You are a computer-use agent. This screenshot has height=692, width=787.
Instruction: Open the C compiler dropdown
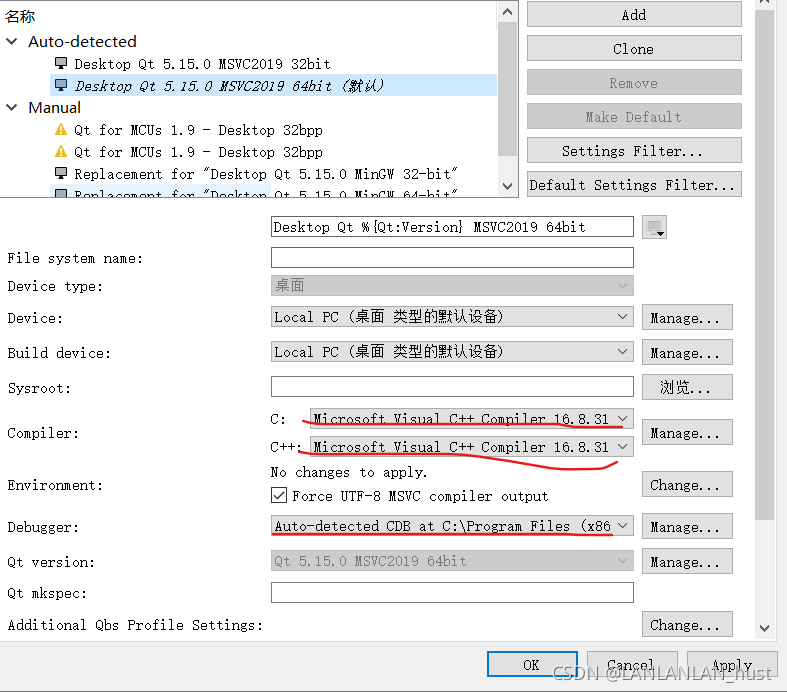tap(471, 419)
